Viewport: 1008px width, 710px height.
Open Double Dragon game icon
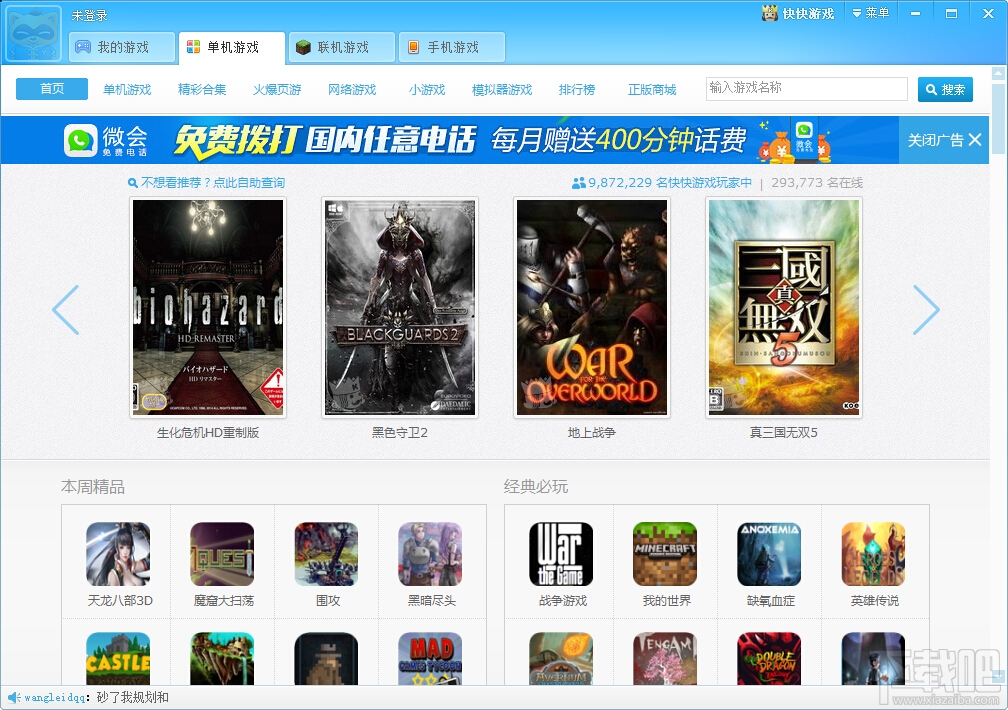coord(770,659)
